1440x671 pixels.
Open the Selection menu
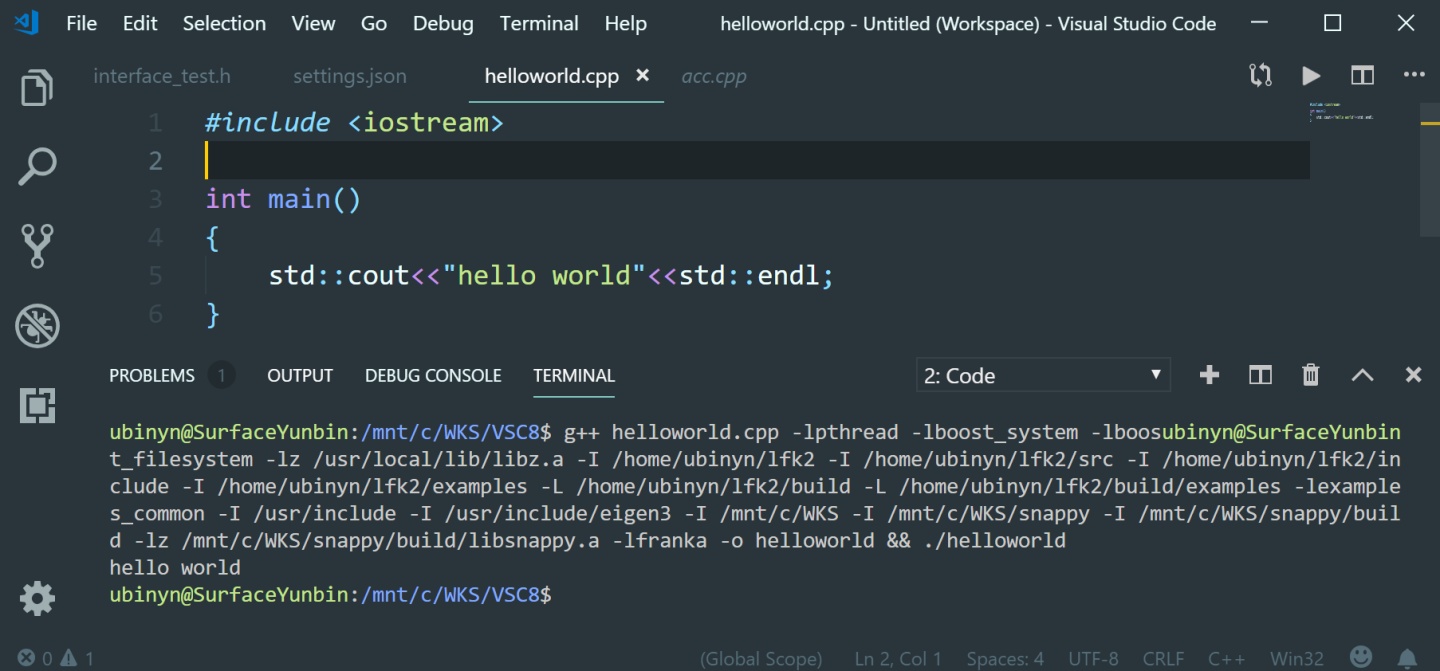coord(224,23)
